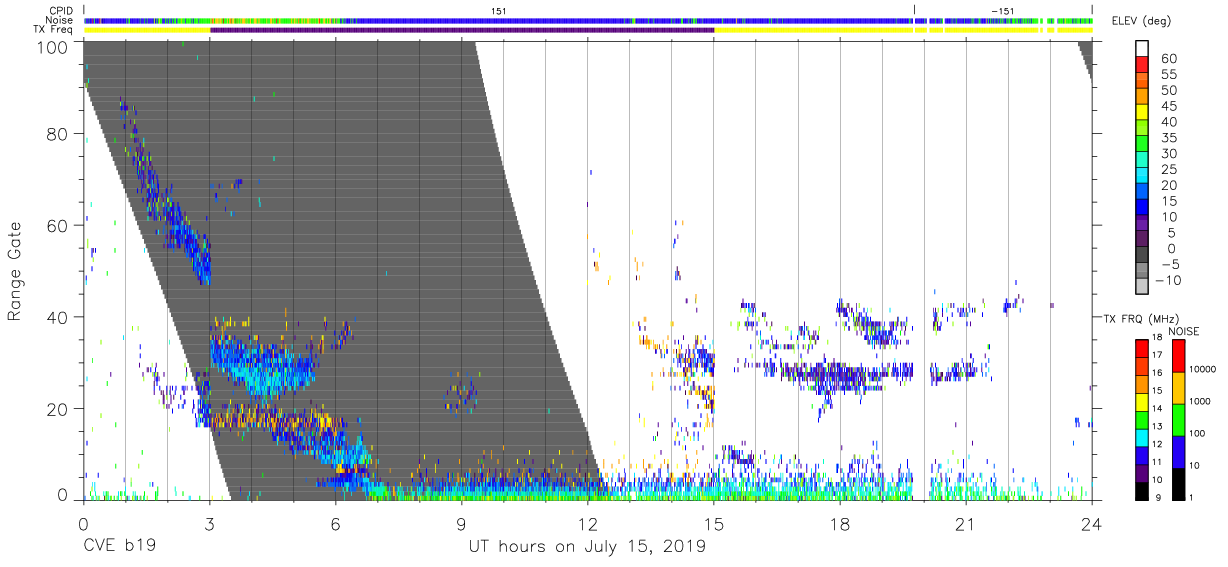Viewport: 1228px width, 567px height.
Task: Click the green 13 MHz frequency swatch
Action: 1143,419
